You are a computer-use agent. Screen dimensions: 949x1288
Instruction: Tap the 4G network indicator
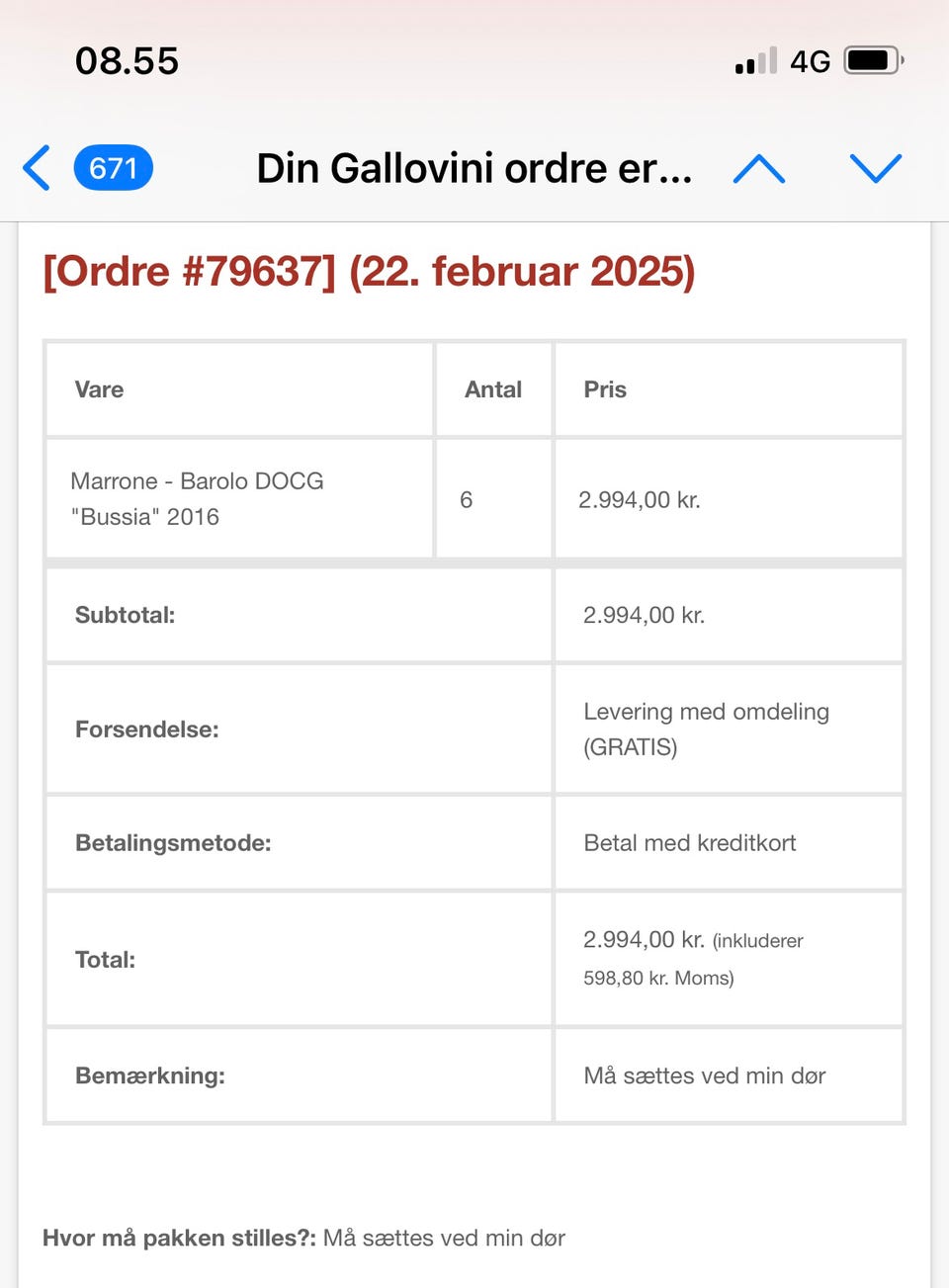tap(810, 61)
